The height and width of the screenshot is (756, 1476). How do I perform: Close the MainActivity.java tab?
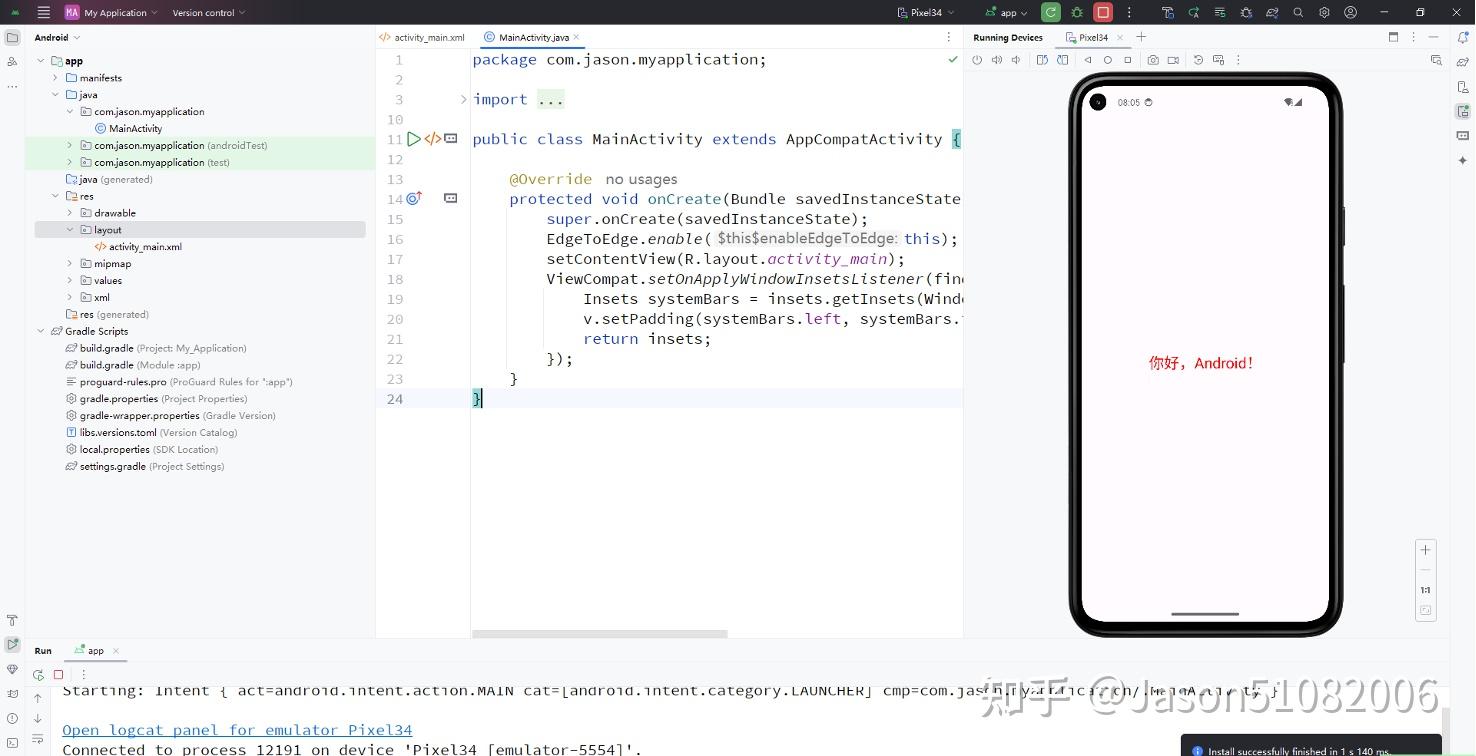tap(577, 37)
